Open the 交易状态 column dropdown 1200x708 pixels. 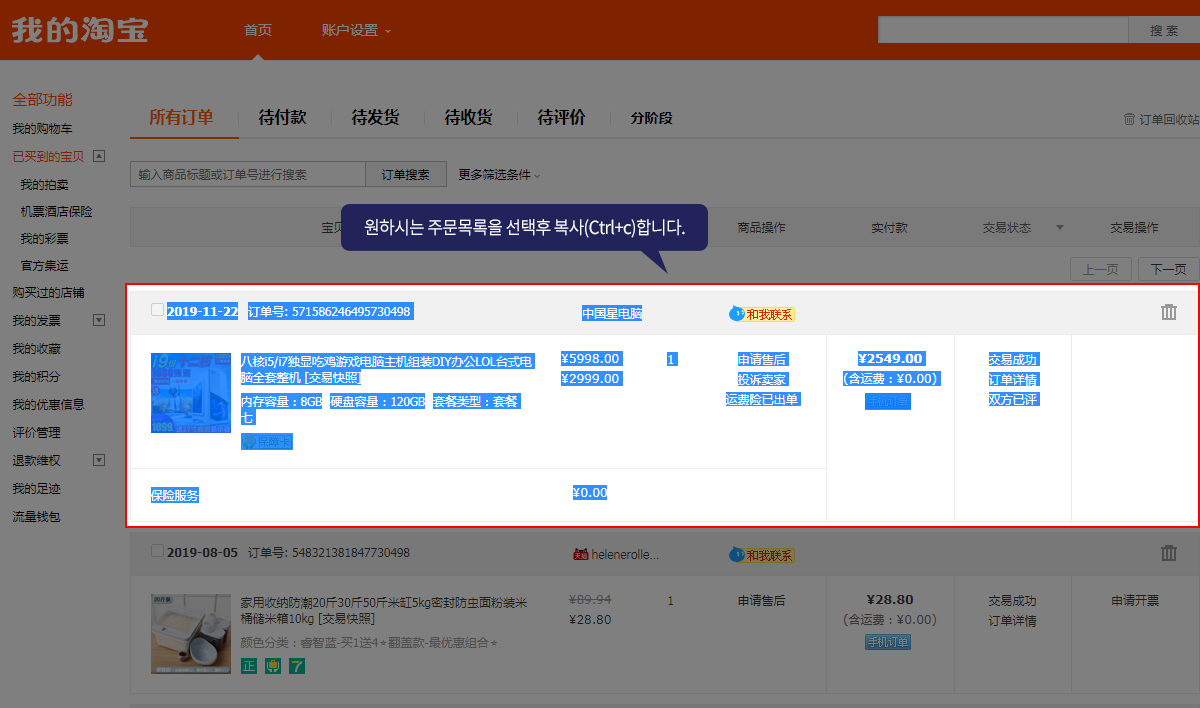(1059, 228)
